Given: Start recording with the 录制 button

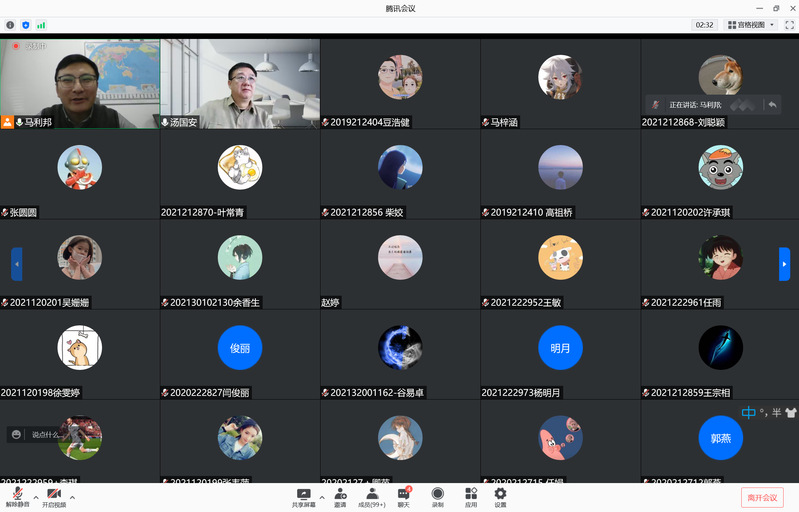Looking at the screenshot, I should click(x=437, y=496).
